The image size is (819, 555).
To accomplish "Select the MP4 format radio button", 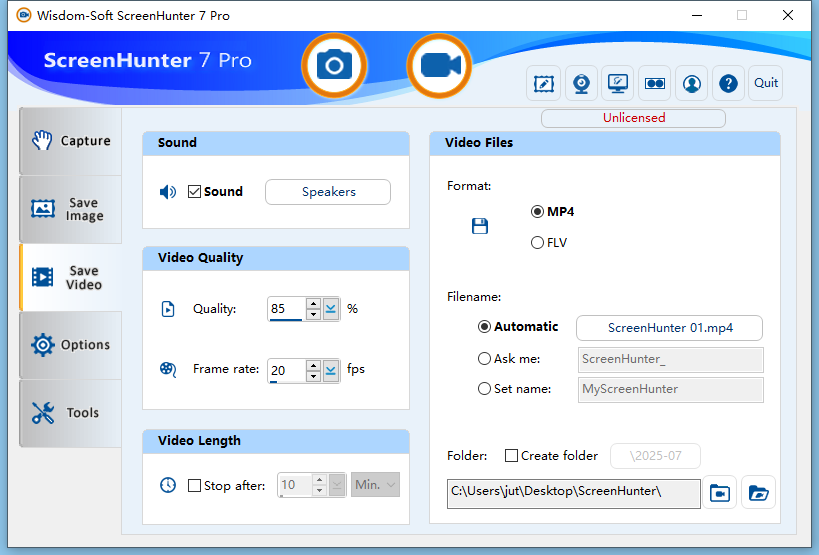I will (537, 211).
